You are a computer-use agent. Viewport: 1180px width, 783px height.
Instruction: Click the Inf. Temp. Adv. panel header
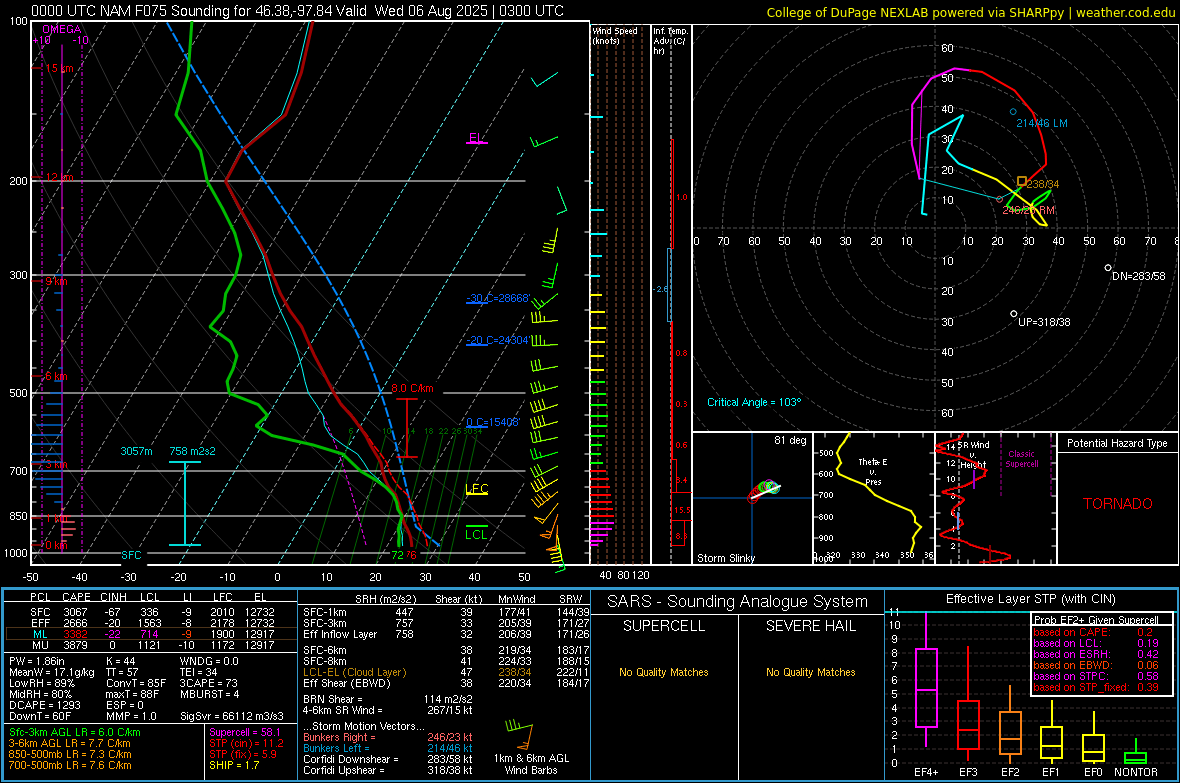pyautogui.click(x=670, y=41)
